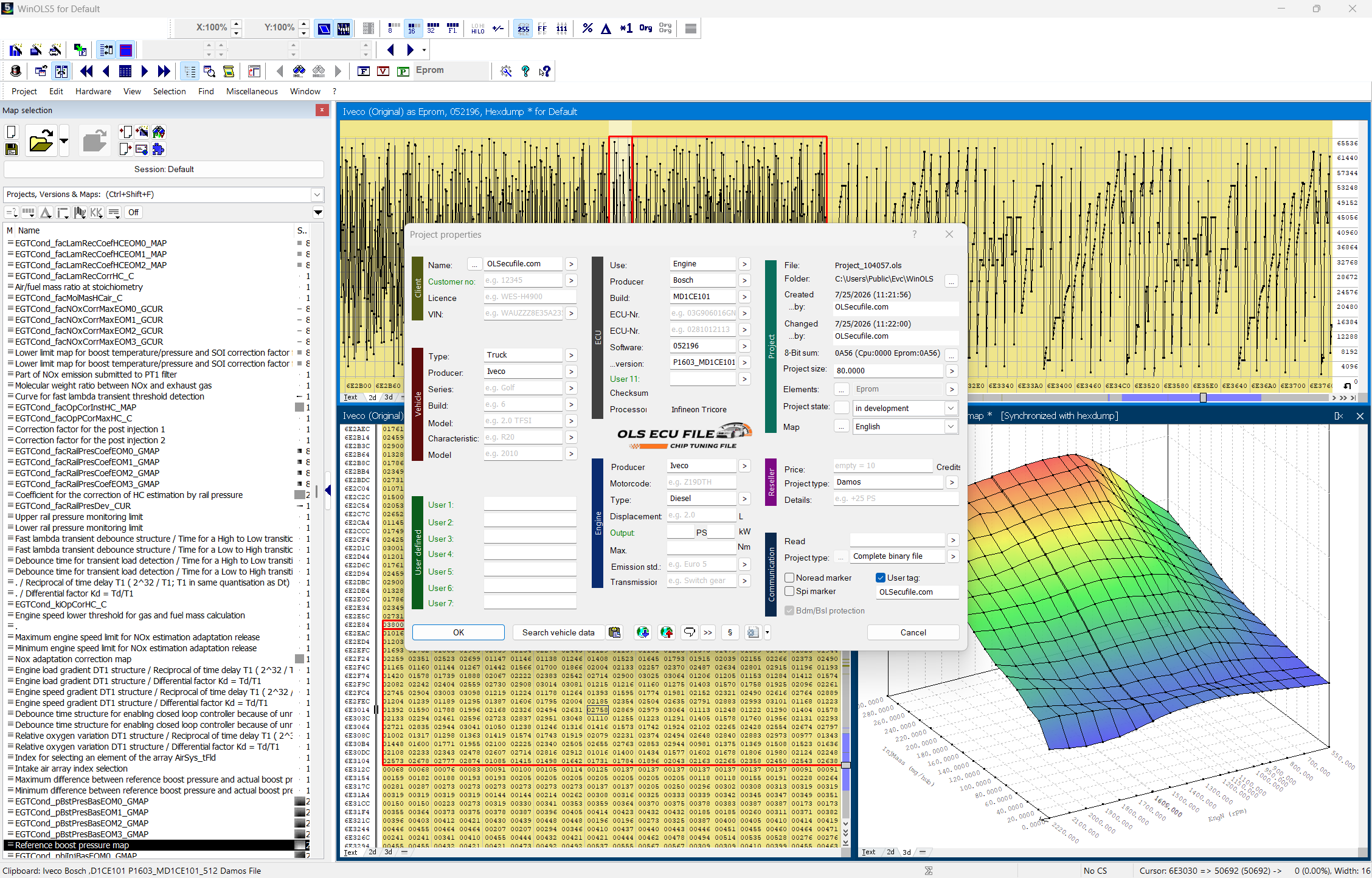Click folder browse button next to Folder path
This screenshot has height=878, width=1372.
[x=952, y=281]
